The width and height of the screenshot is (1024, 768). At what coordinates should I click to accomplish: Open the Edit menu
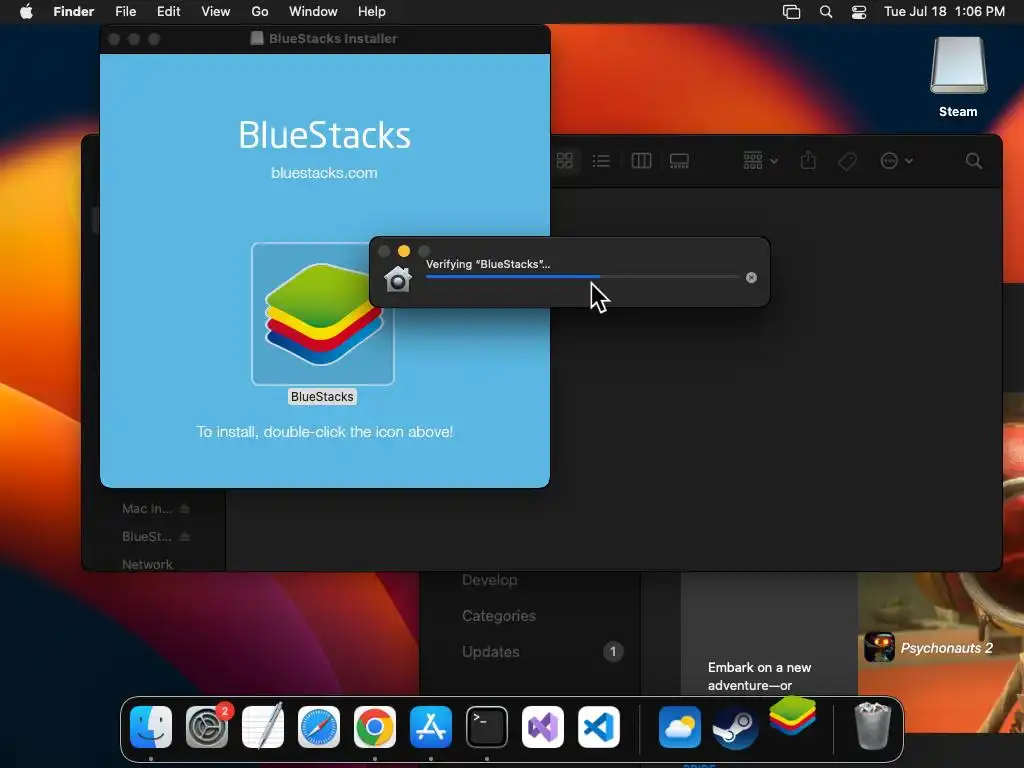point(168,12)
